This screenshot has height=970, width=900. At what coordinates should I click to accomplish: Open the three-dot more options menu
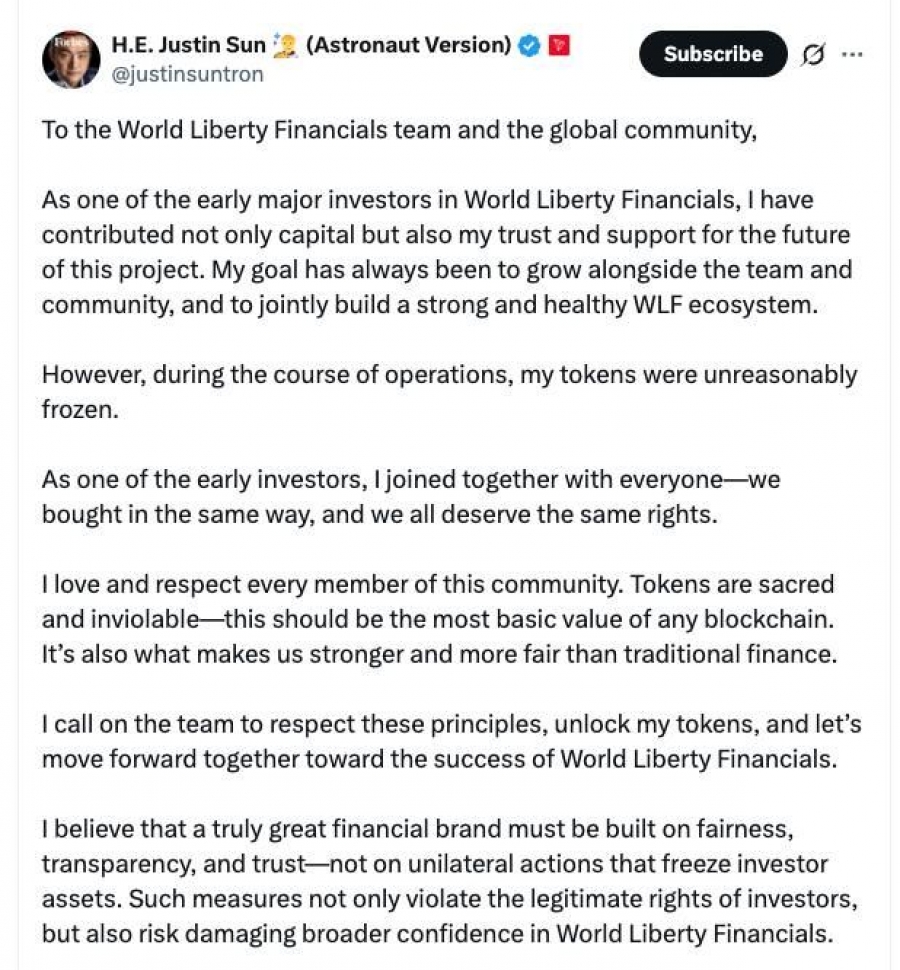pos(852,55)
